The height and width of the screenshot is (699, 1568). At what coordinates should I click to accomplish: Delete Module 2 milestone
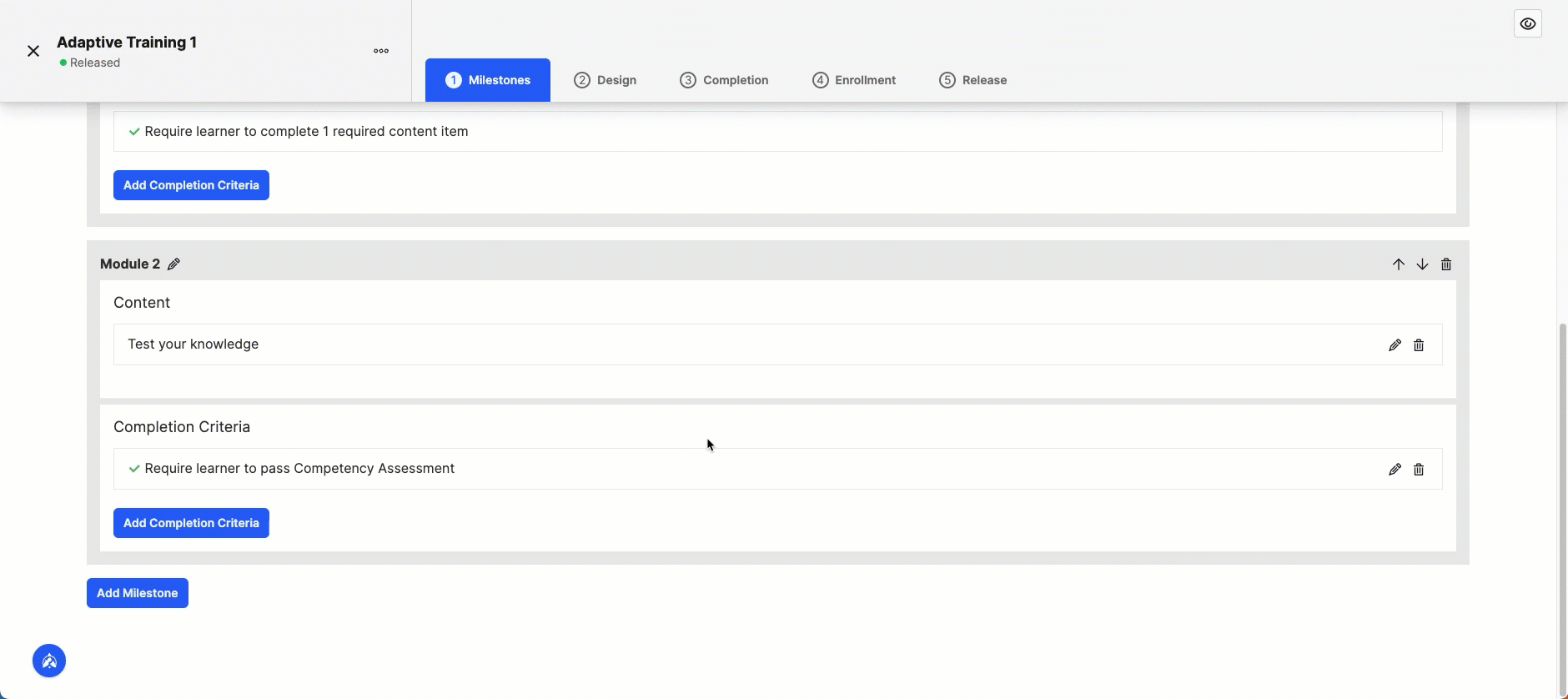click(x=1446, y=264)
